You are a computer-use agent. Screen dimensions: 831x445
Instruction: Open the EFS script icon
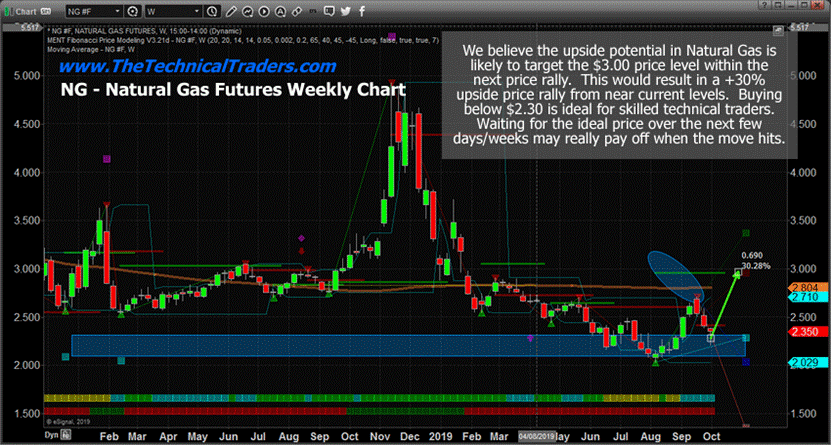click(313, 10)
